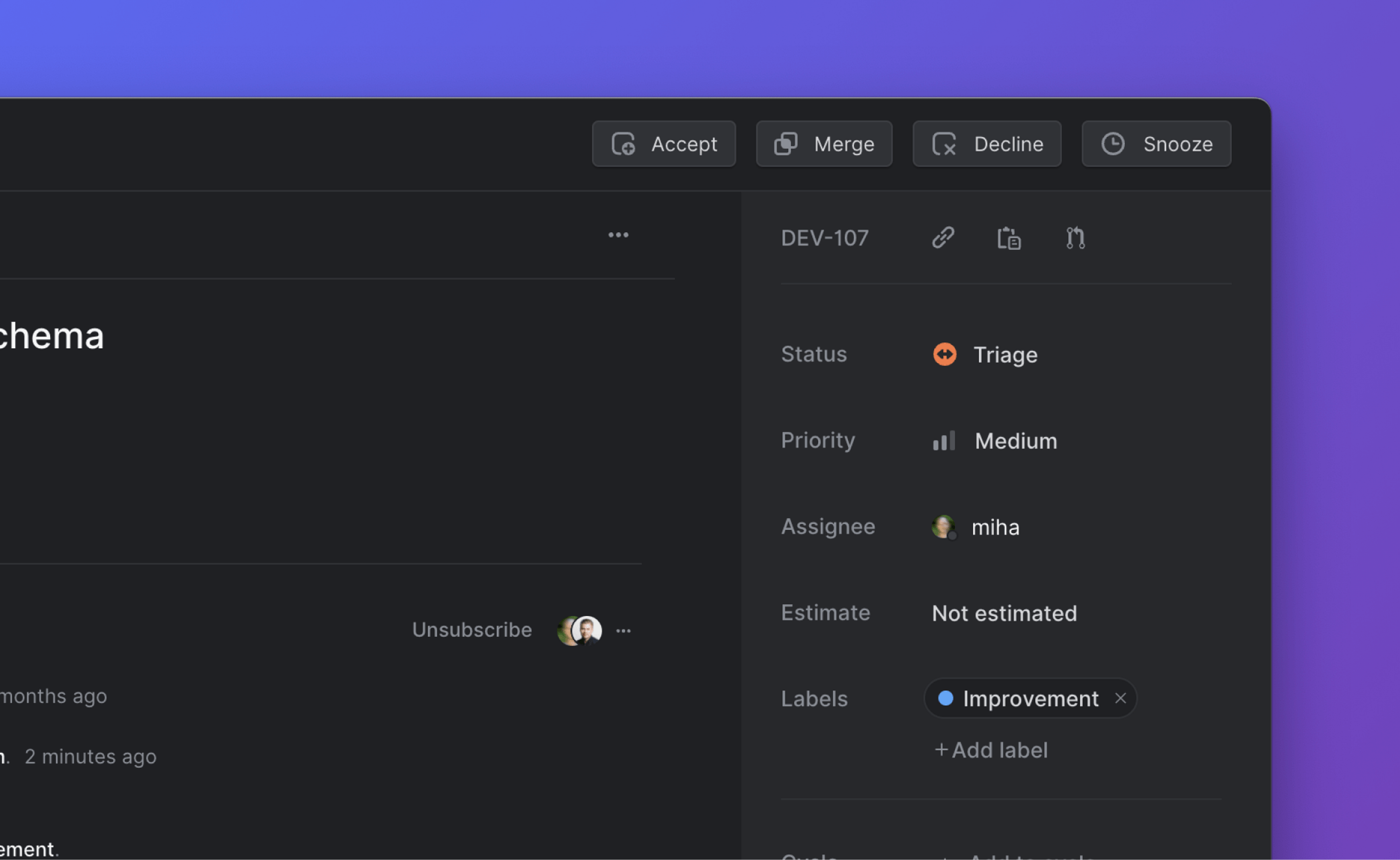Click the orange Triage status icon
1400x860 pixels.
coord(945,354)
